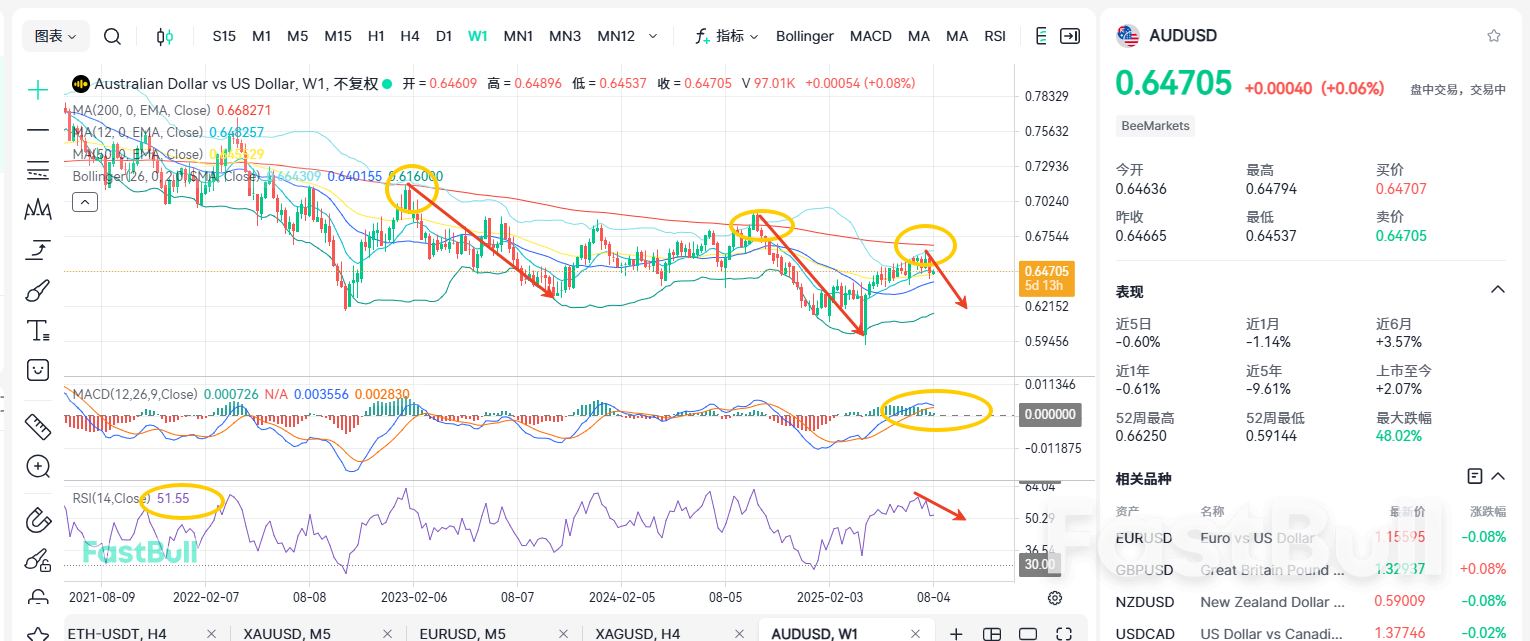This screenshot has height=641, width=1530.
Task: Open EURUSD from related symbols list
Action: (x=1140, y=537)
